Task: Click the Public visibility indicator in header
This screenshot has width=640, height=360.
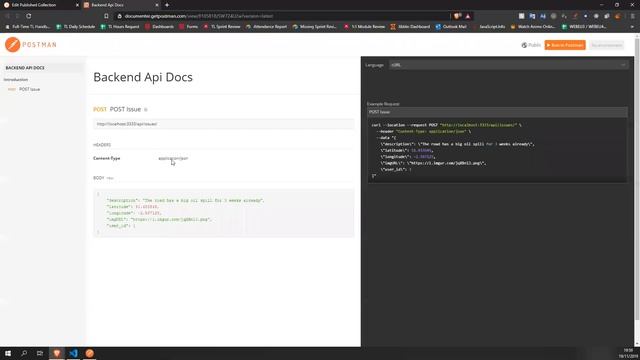Action: coord(531,45)
